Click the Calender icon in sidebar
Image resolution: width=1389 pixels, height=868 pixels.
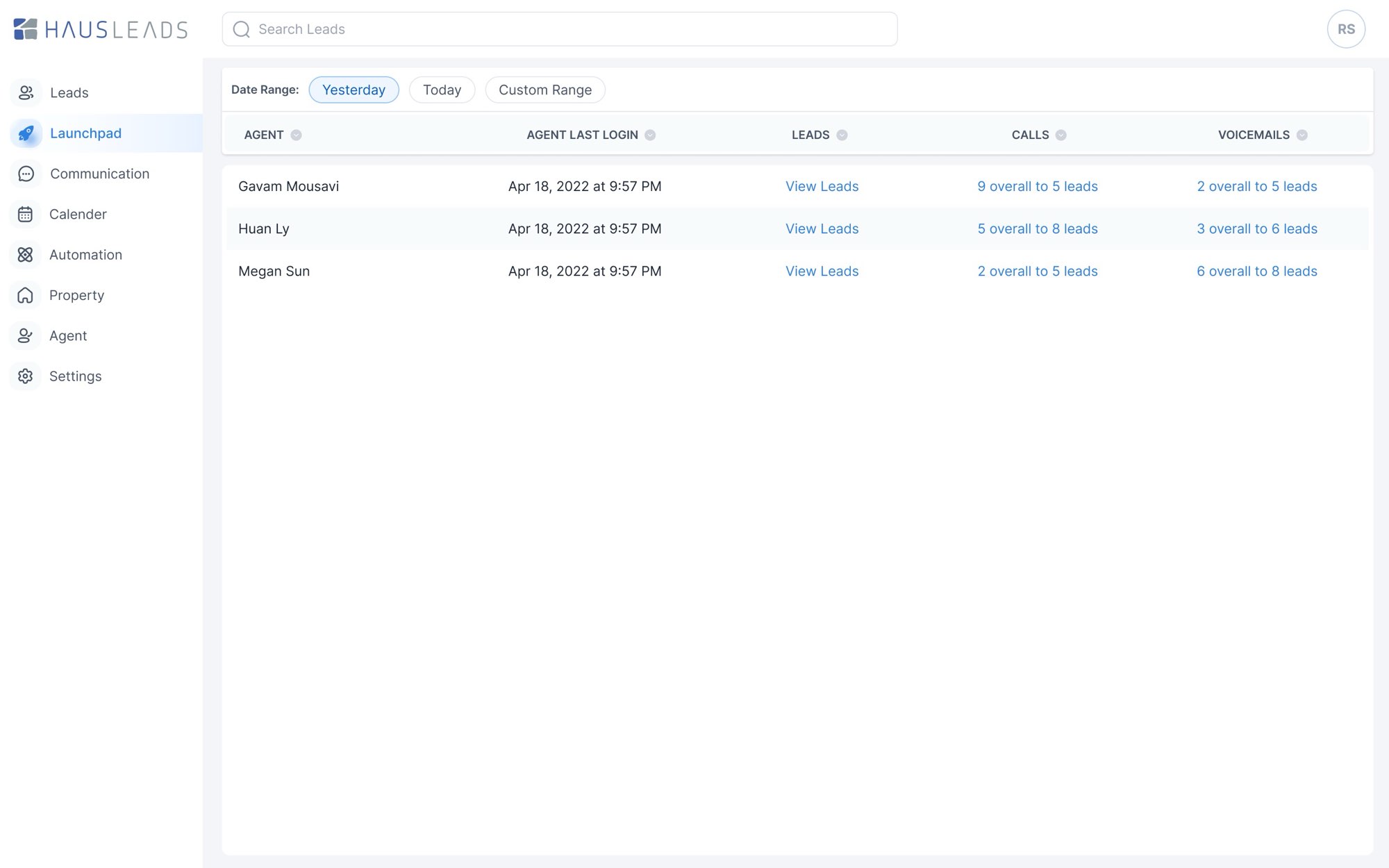(26, 214)
